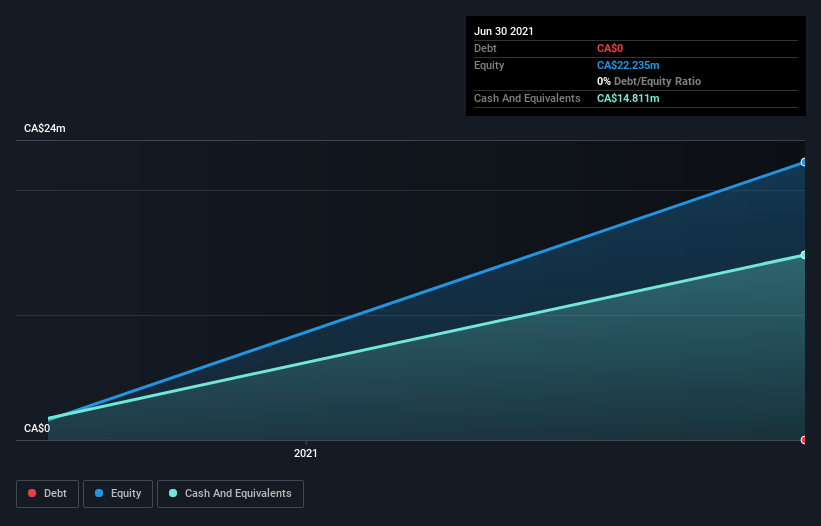Select the red Debt data point marker
This screenshot has width=821, height=526.
[803, 440]
